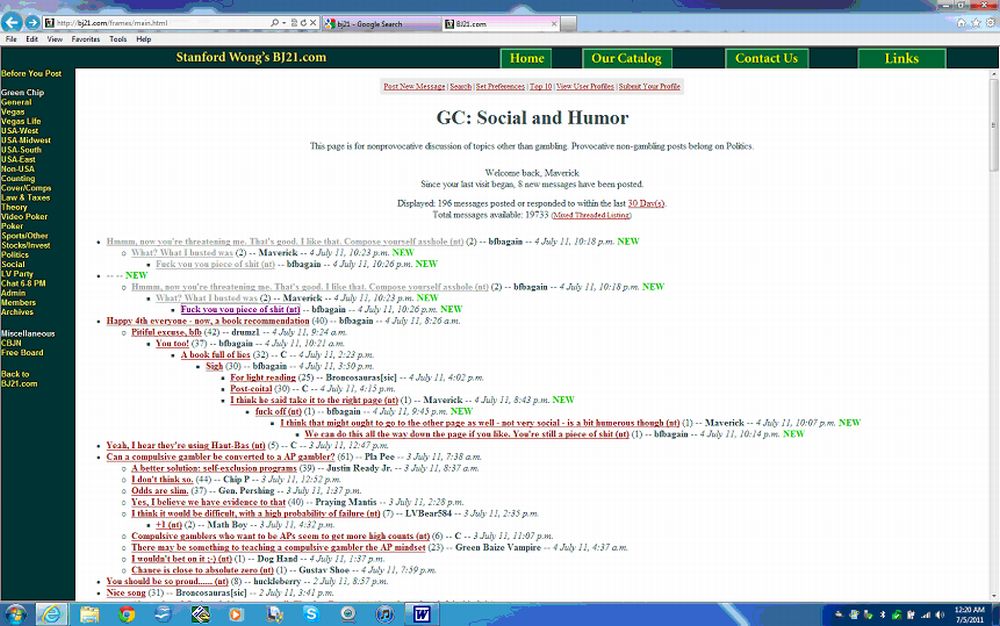Viewport: 1000px width, 626px height.
Task: Open Stocks/Invest board in sidebar
Action: pyautogui.click(x=26, y=245)
